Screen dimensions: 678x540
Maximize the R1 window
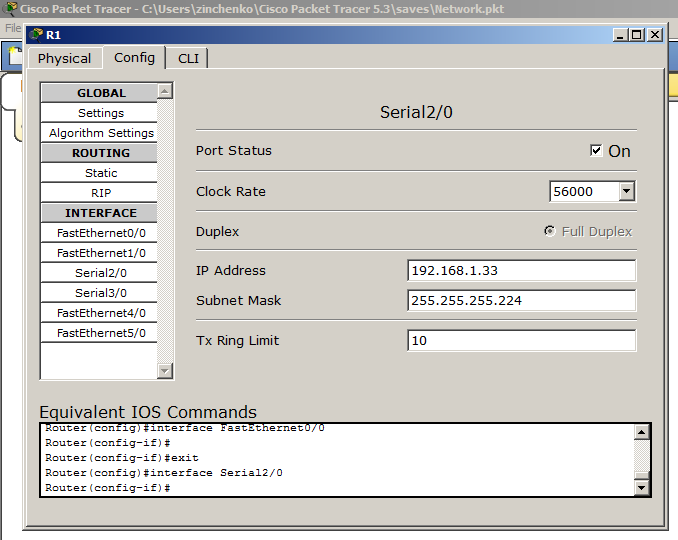point(636,35)
